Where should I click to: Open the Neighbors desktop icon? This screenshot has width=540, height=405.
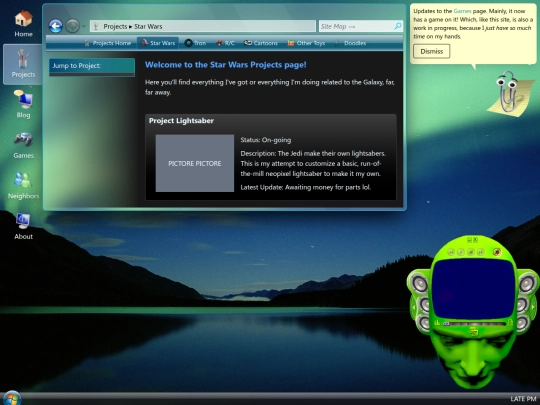[23, 186]
